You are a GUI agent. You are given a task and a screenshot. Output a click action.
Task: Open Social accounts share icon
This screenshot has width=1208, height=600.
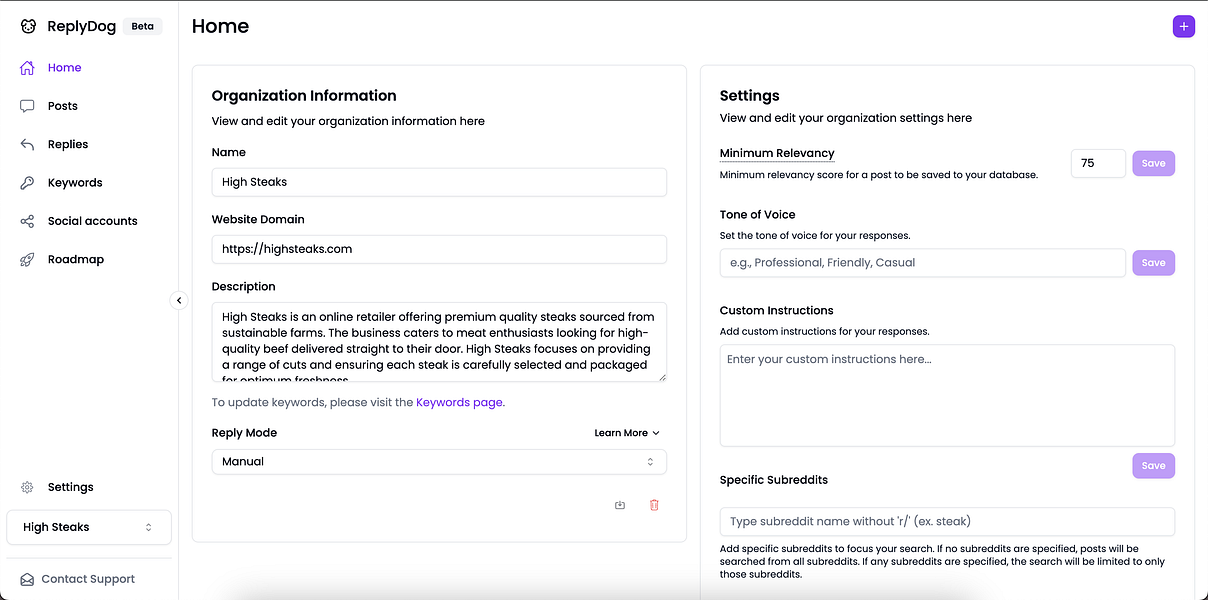click(x=28, y=221)
